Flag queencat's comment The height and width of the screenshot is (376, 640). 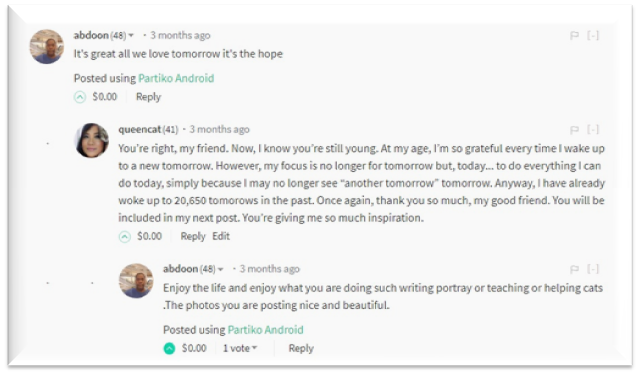[574, 130]
